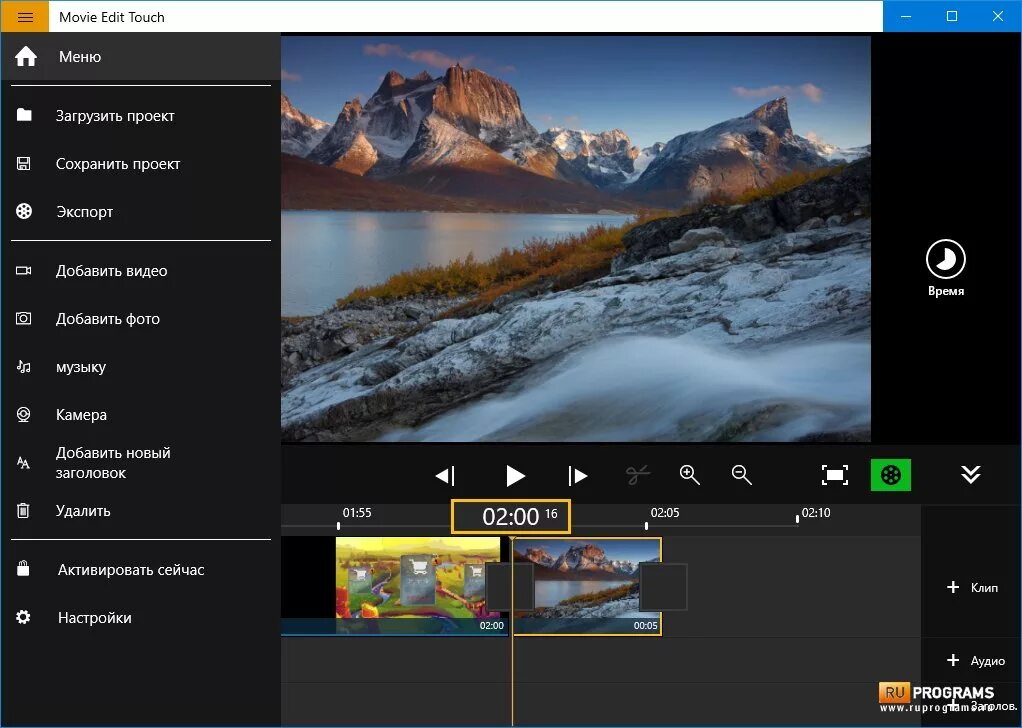Click the title text AA icon
The width and height of the screenshot is (1022, 728).
coord(23,463)
